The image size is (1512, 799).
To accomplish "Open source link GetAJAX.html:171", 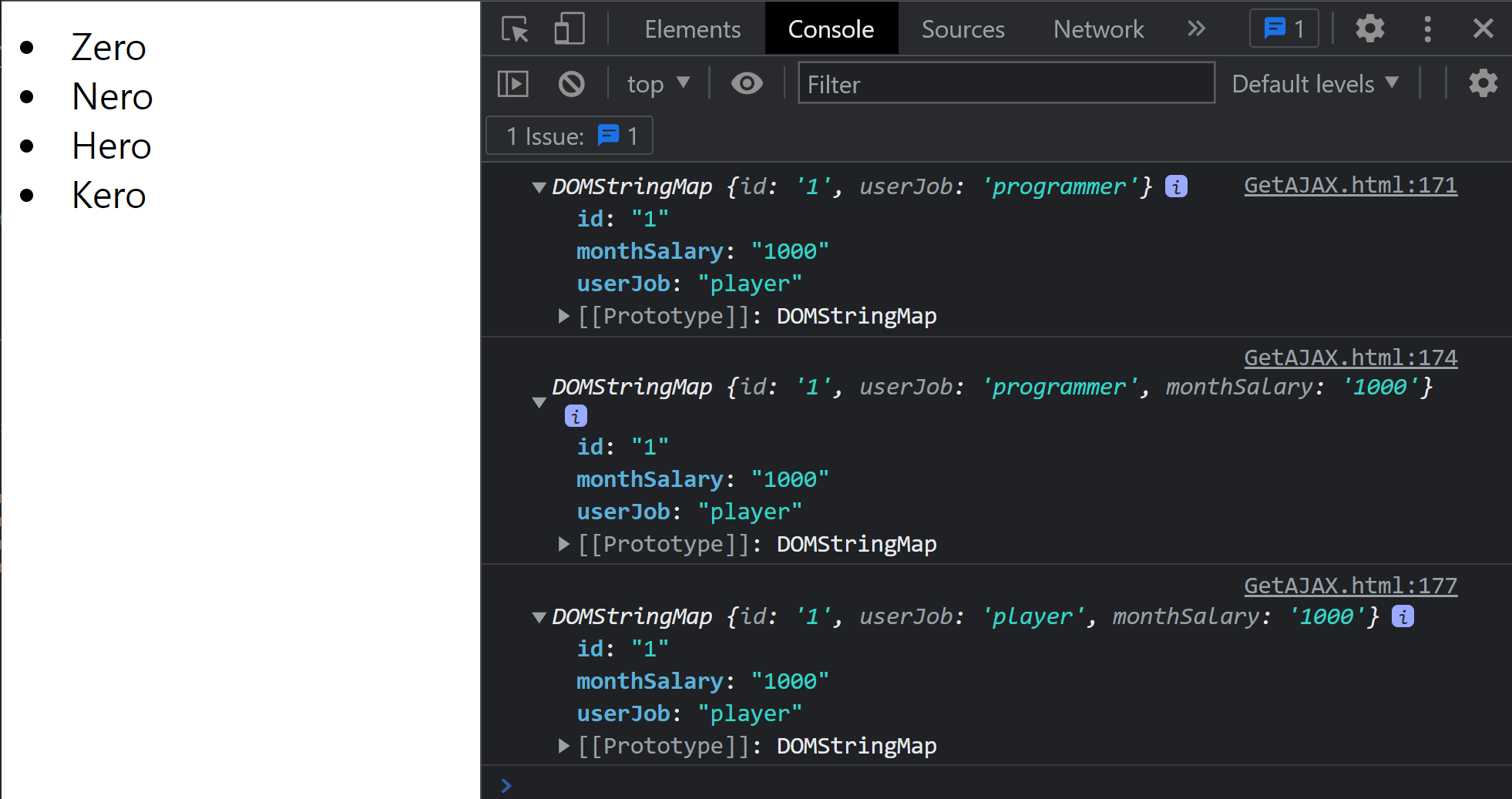I will 1350,186.
